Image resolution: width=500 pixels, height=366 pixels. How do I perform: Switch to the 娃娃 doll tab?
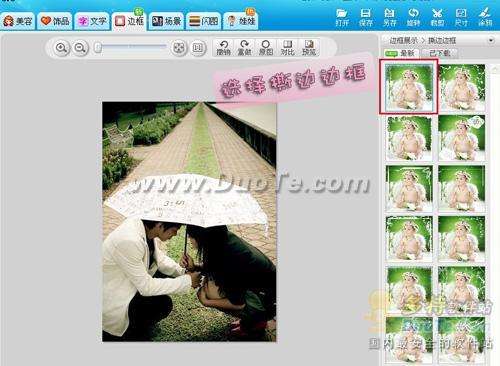241,21
